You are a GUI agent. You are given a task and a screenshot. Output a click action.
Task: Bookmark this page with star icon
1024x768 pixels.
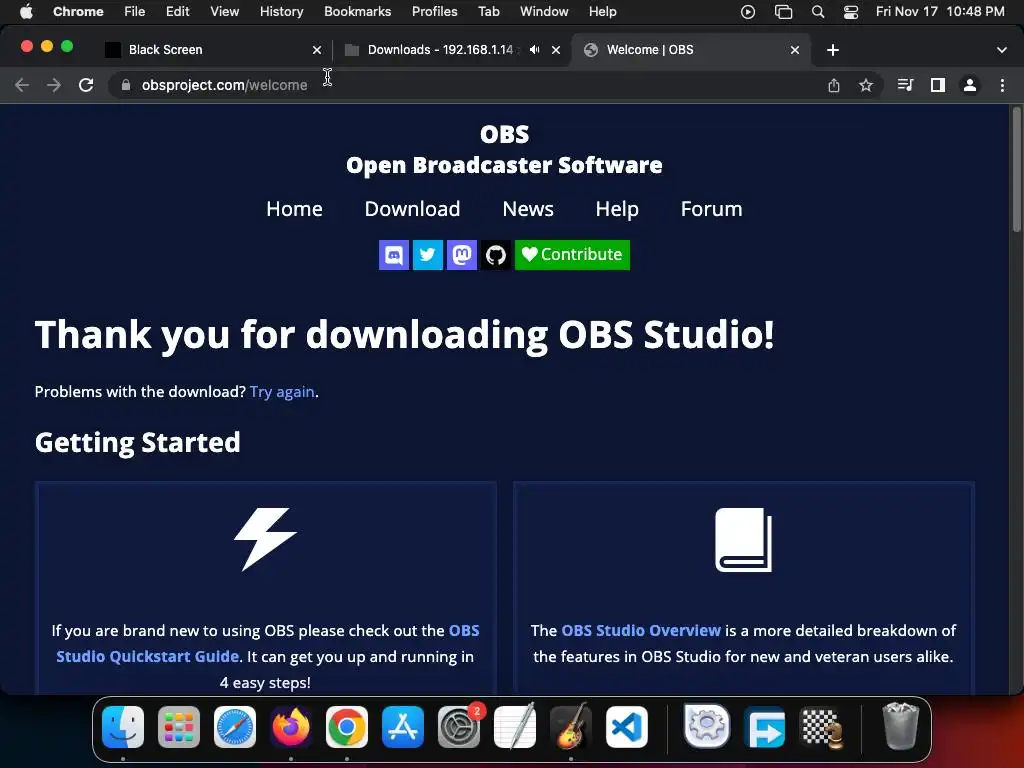tap(866, 86)
